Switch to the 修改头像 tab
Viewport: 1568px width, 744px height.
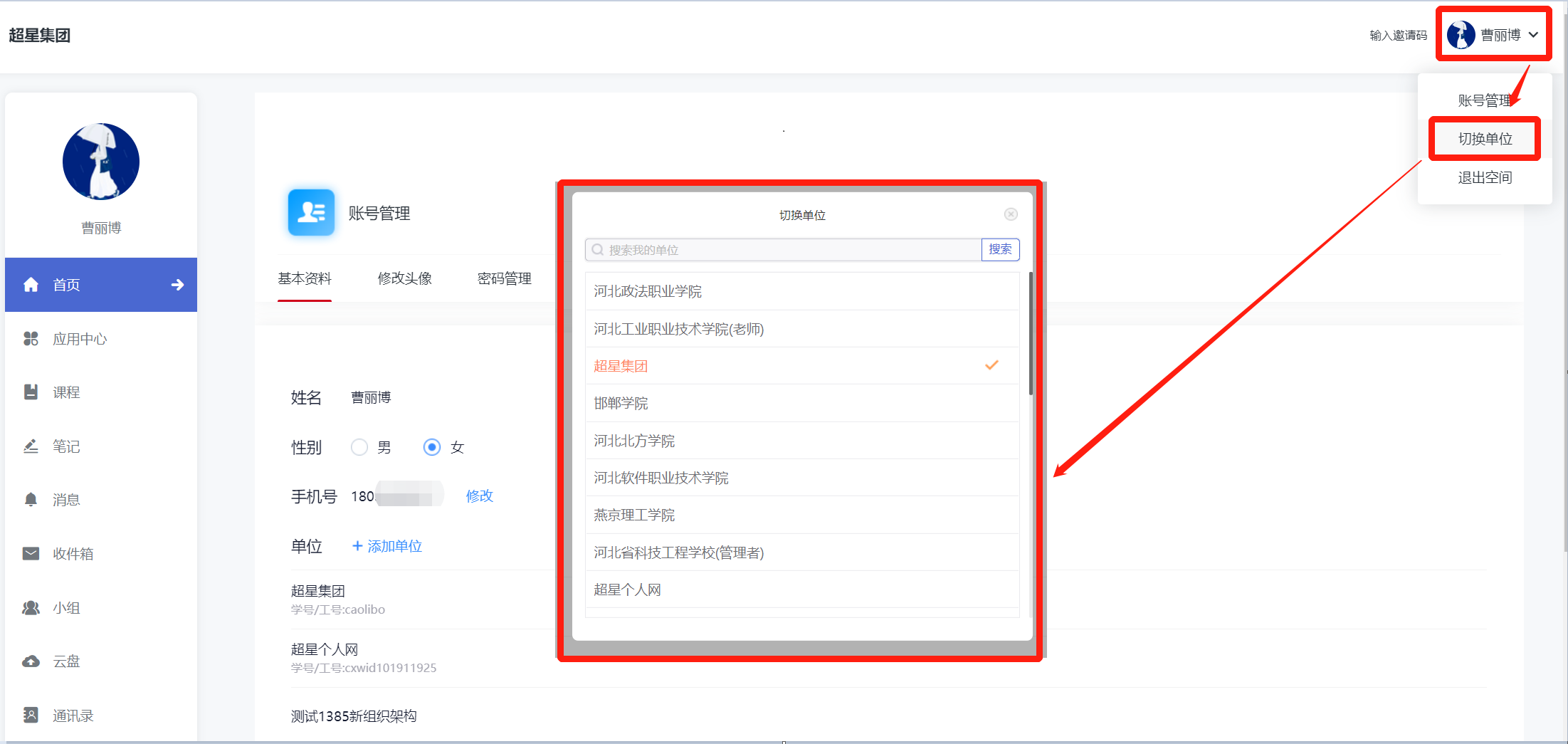click(405, 278)
